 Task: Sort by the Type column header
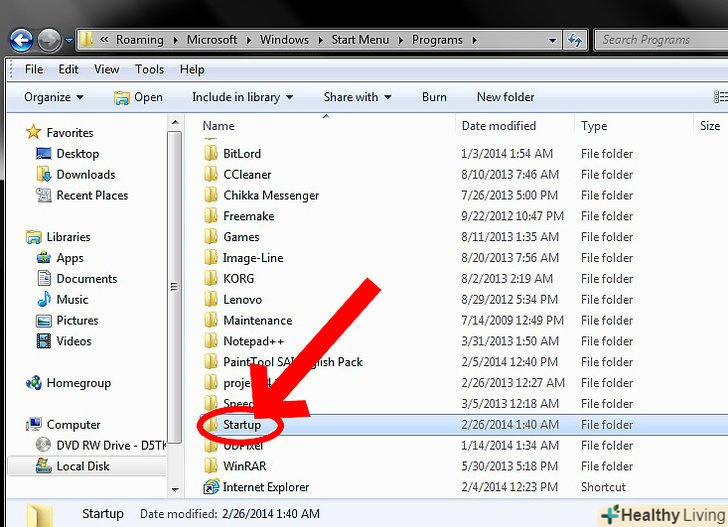point(594,126)
